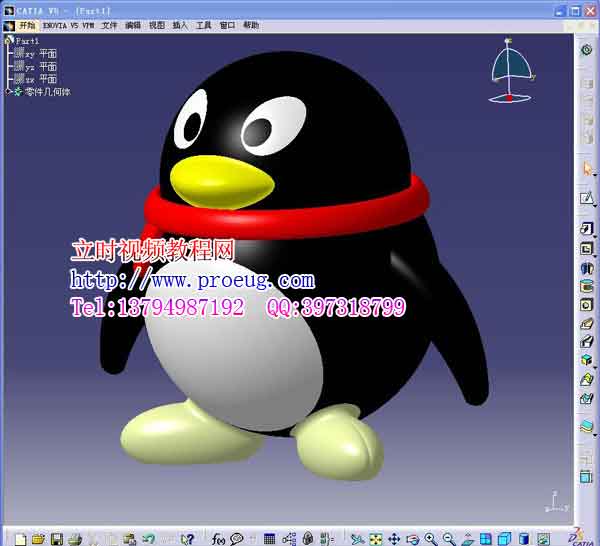This screenshot has height=546, width=600.
Task: Fit all in view icon
Action: tap(376, 539)
